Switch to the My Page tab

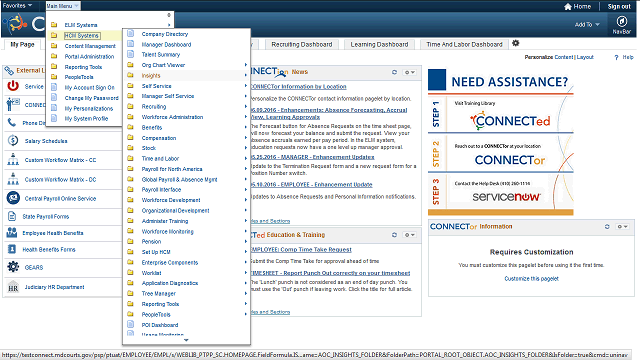[22, 44]
